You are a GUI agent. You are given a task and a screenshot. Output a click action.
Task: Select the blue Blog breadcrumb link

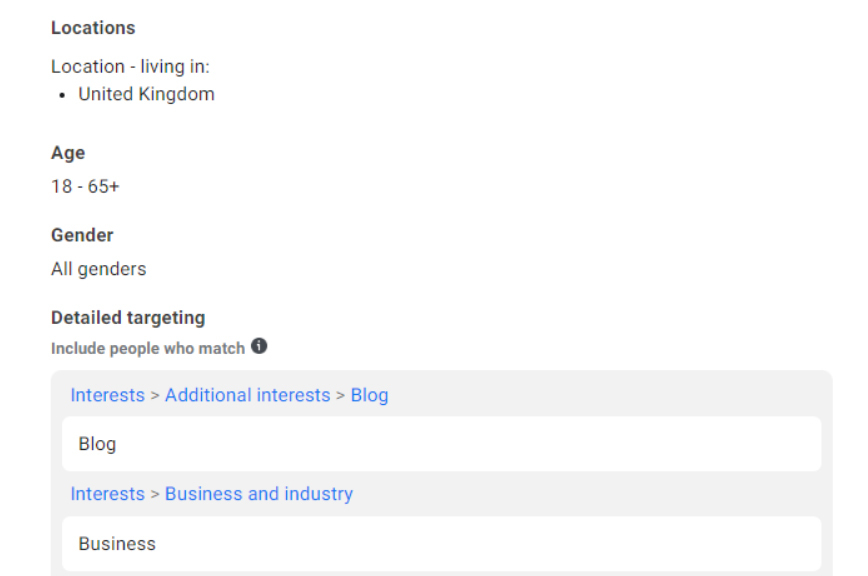pos(369,395)
